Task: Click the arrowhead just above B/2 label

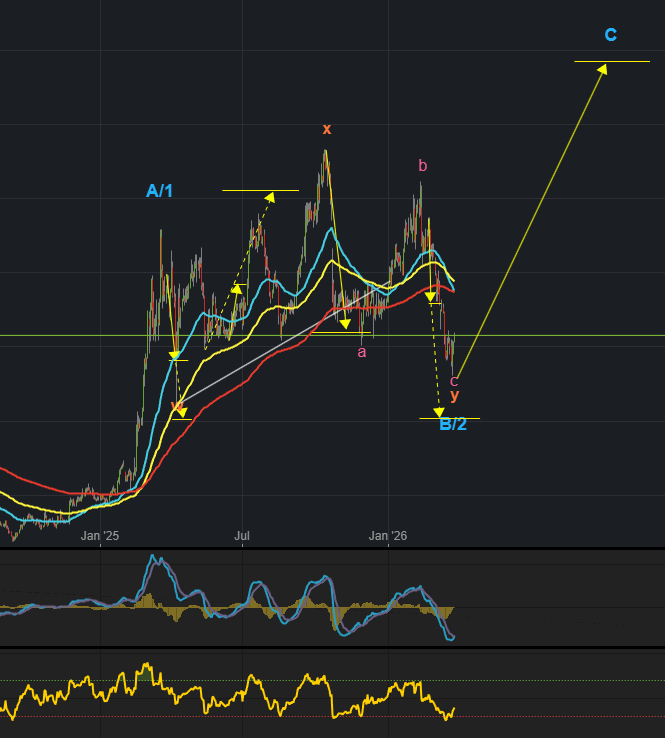Action: (438, 411)
